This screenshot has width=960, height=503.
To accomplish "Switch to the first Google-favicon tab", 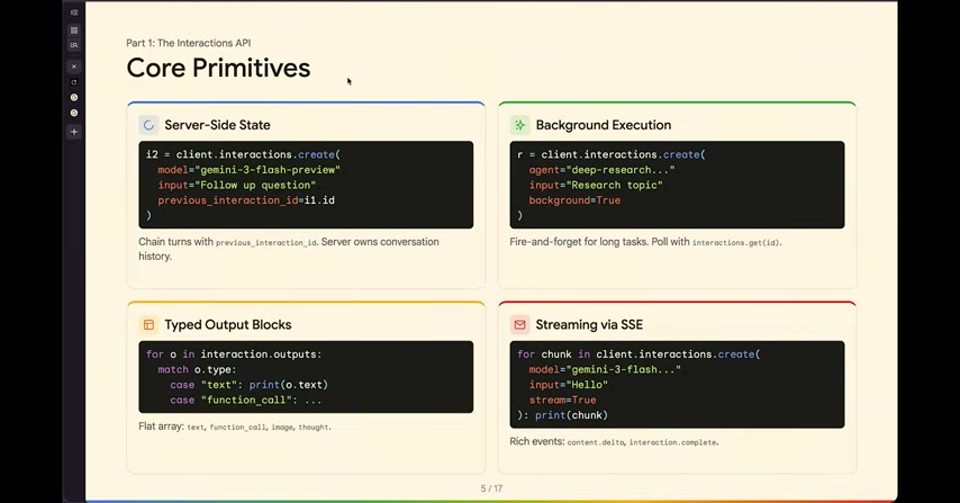I will [74, 97].
